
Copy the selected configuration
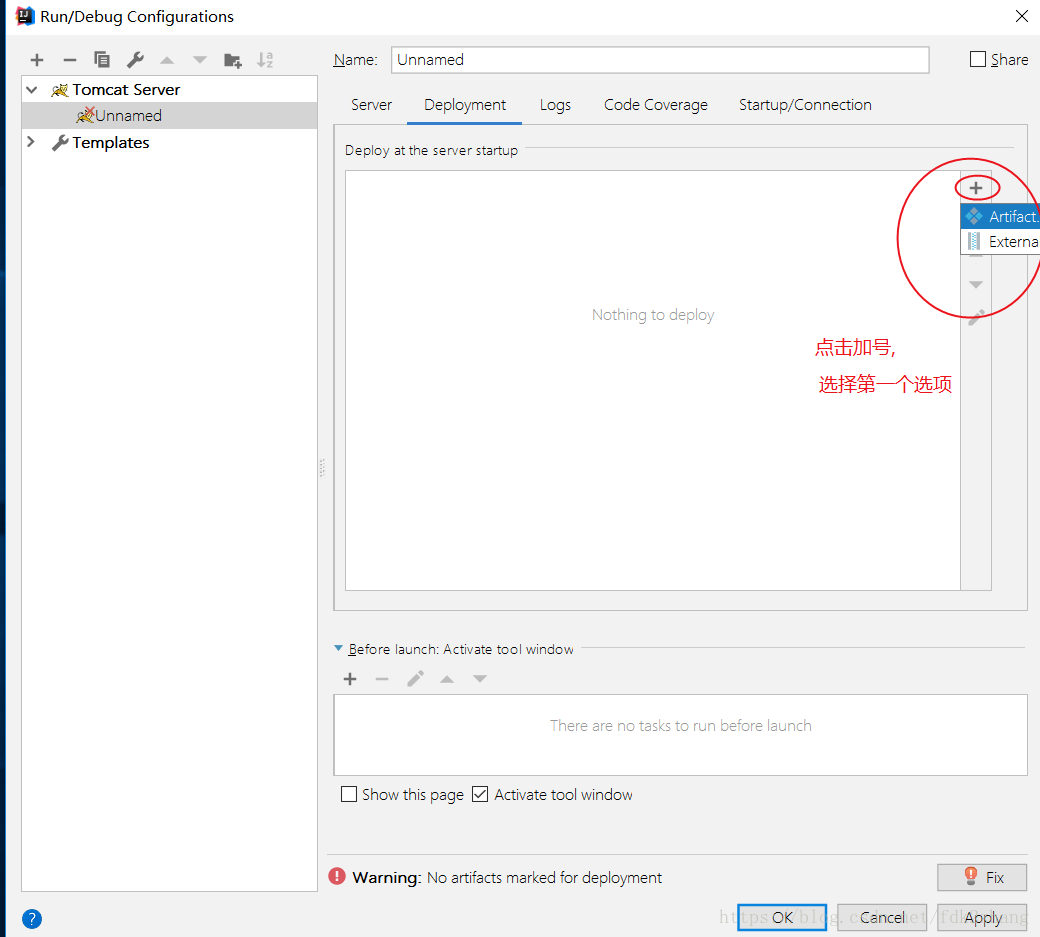pos(101,60)
